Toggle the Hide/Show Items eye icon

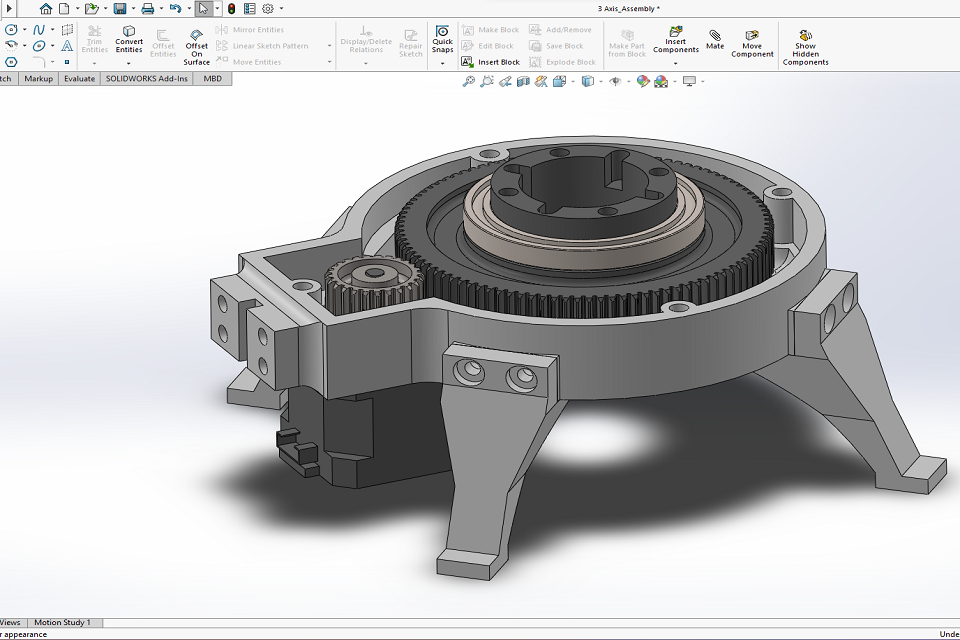point(614,81)
